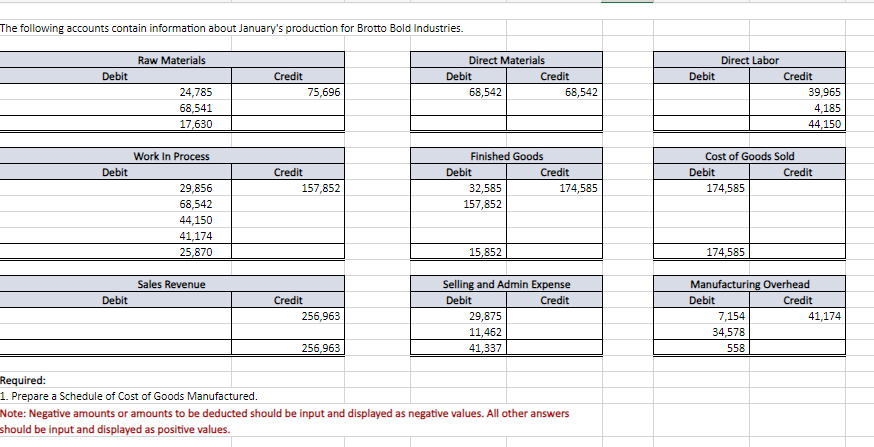Click the 17,630 Raw Materials balance cell
This screenshot has width=874, height=447.
point(115,124)
